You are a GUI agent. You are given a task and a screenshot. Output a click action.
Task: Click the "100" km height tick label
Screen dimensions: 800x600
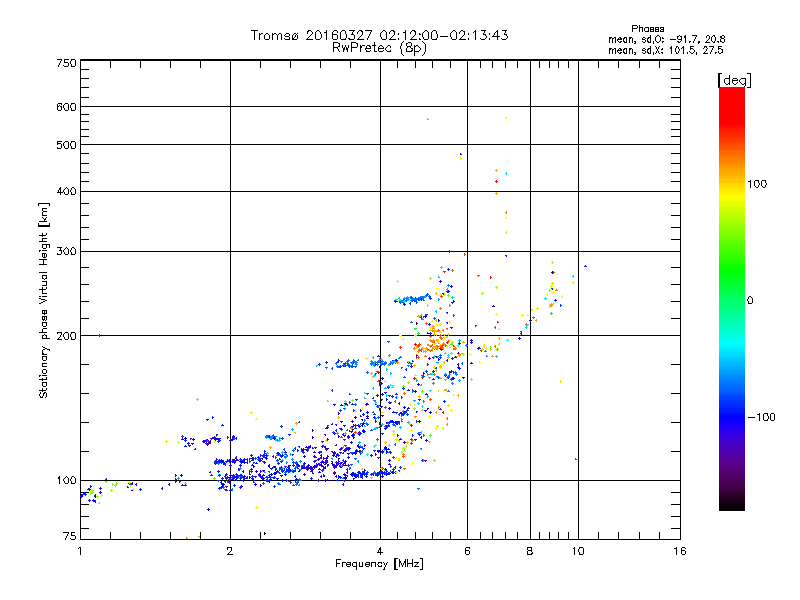tap(66, 480)
